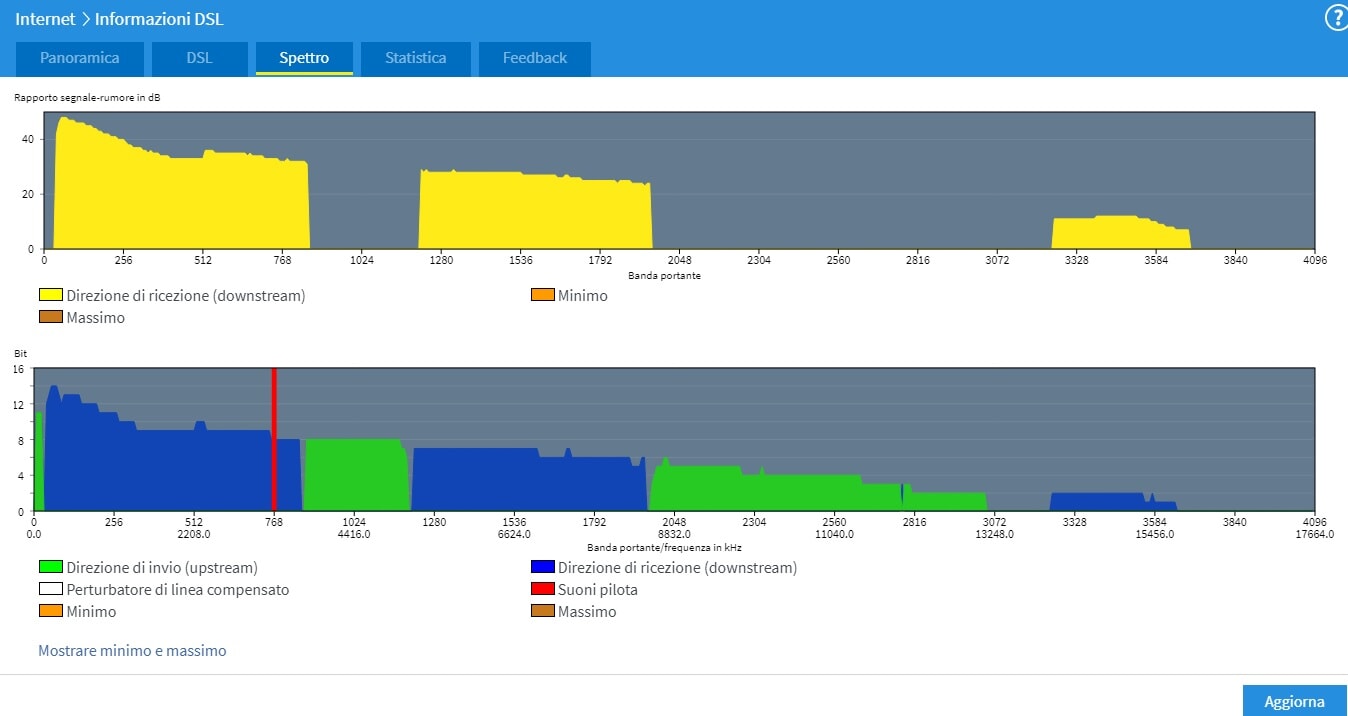The width and height of the screenshot is (1348, 716).
Task: Switch to the Panoramica tab
Action: [80, 58]
